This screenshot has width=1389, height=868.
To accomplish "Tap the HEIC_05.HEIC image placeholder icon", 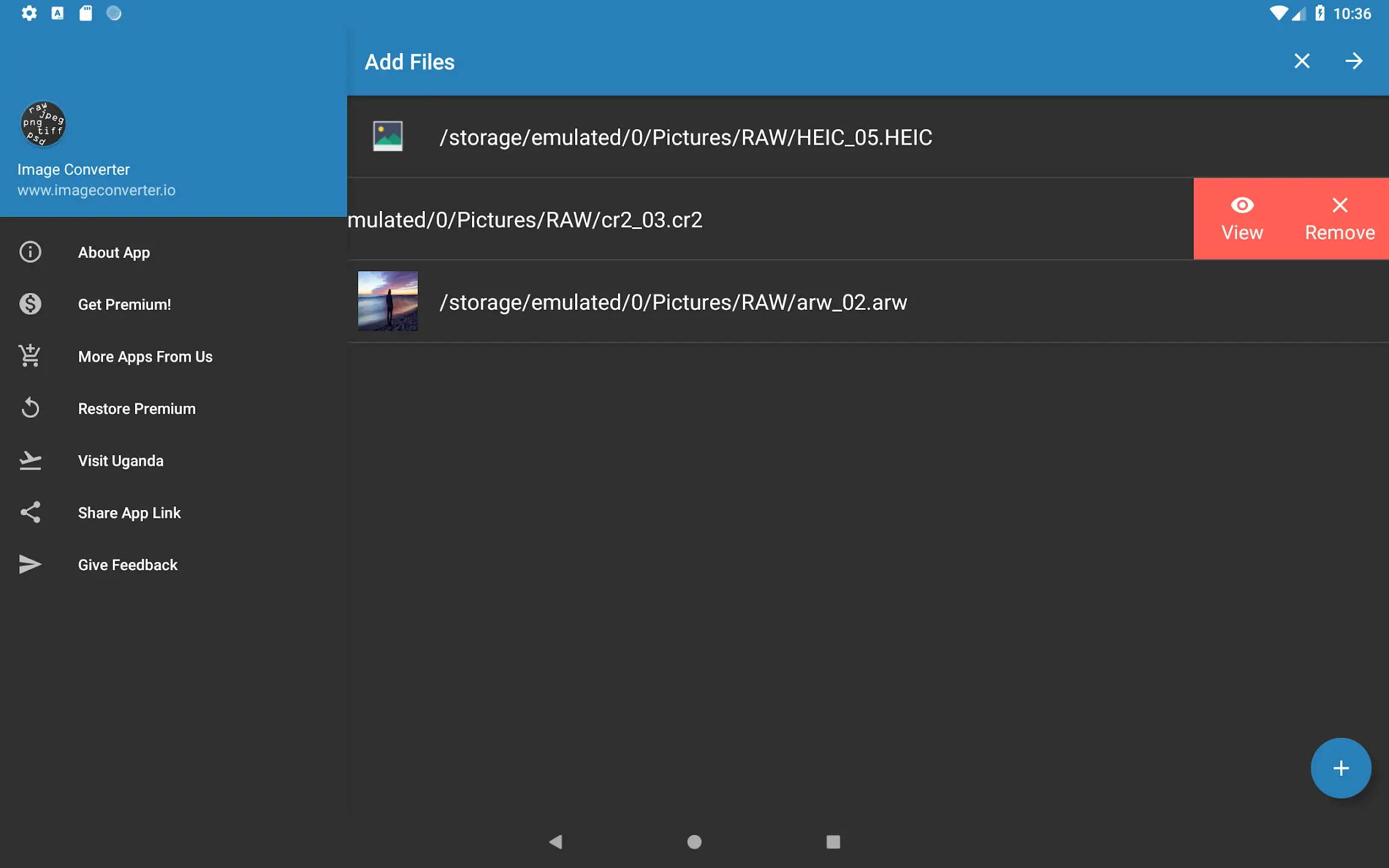I will (387, 136).
